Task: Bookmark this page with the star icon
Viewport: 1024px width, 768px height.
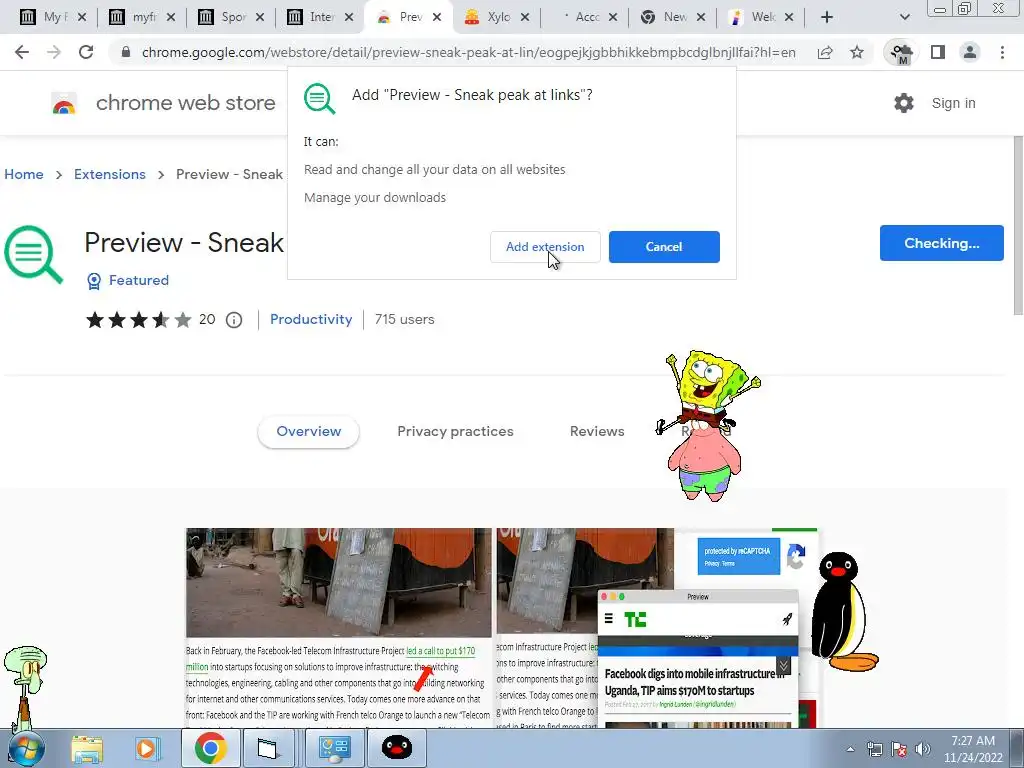Action: coord(857,52)
